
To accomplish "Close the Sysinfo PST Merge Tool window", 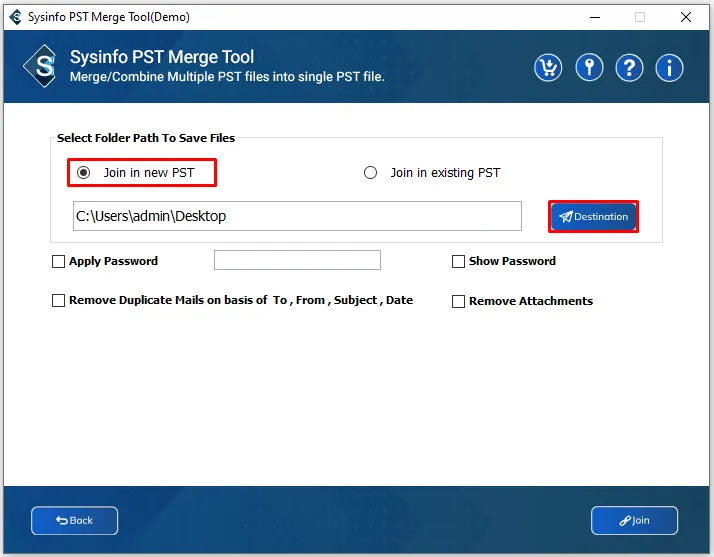I will (686, 17).
